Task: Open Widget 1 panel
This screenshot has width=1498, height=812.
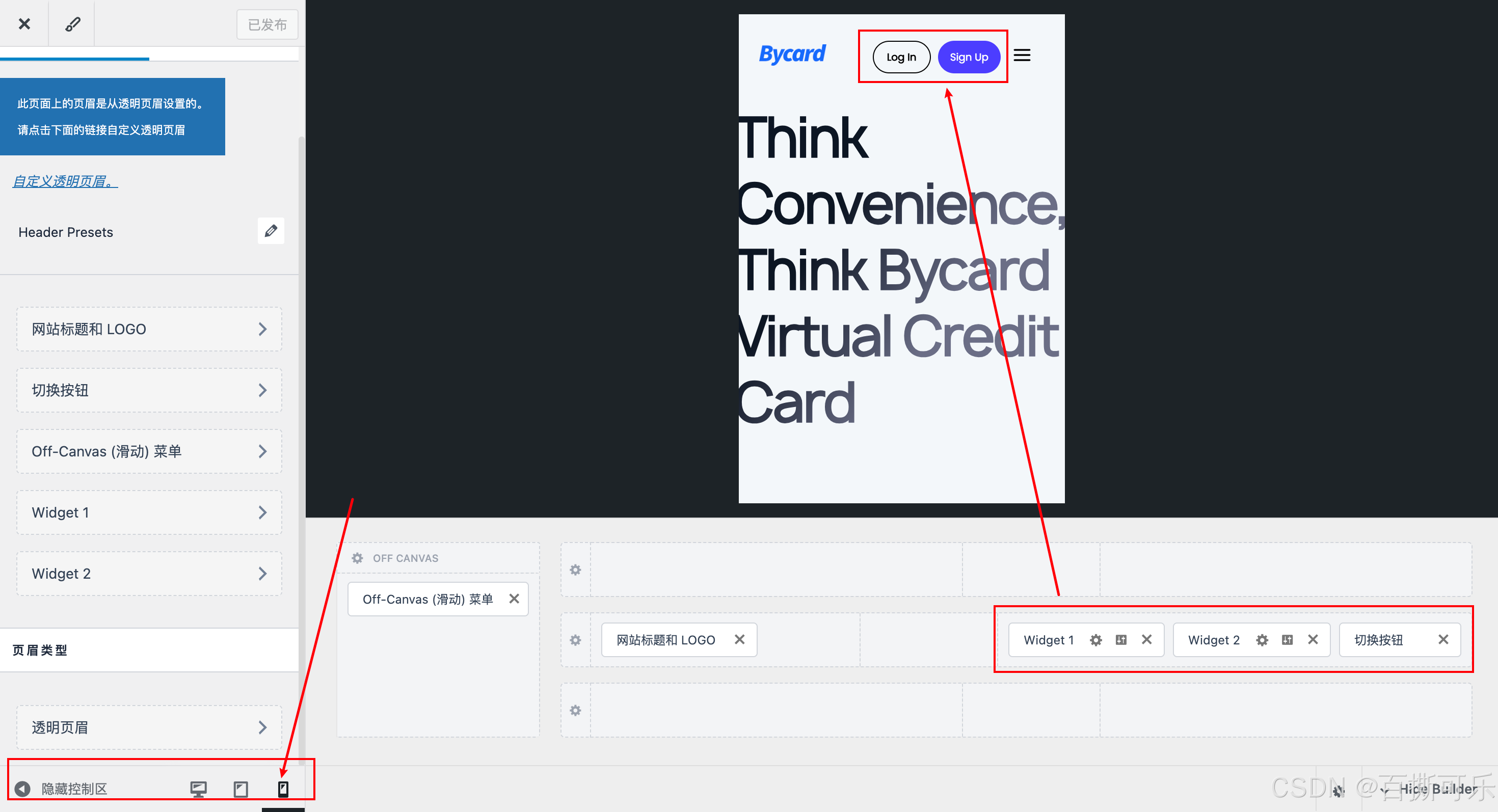Action: coord(149,512)
